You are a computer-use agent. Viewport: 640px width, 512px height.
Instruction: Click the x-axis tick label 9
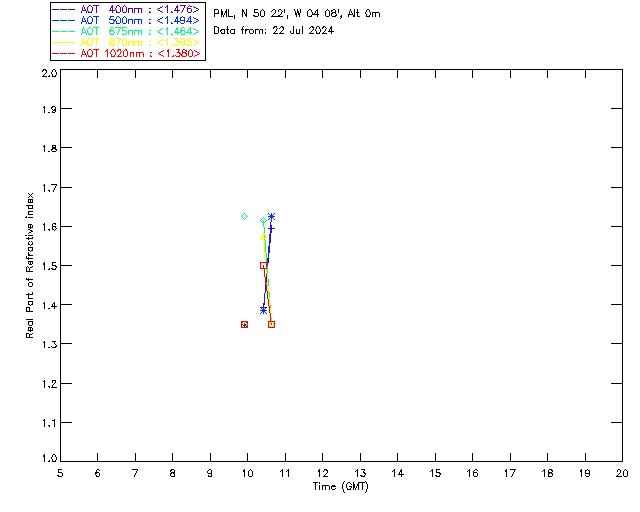point(210,473)
